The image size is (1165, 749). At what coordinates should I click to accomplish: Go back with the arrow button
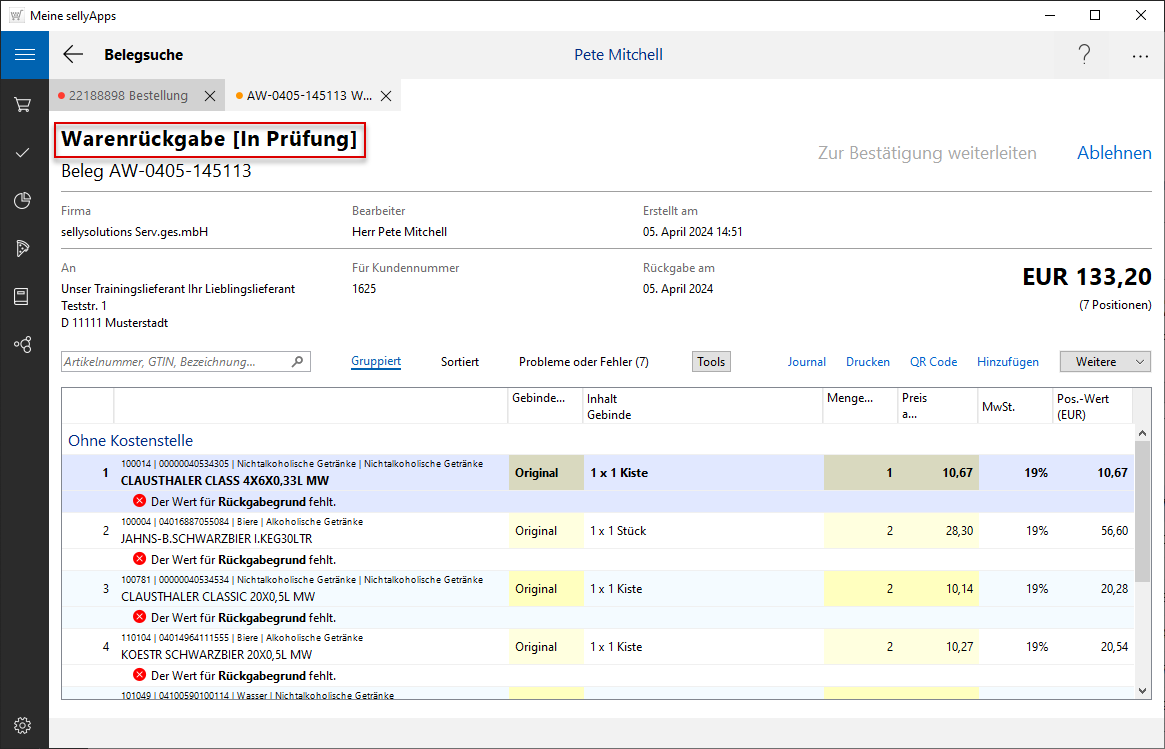[73, 55]
